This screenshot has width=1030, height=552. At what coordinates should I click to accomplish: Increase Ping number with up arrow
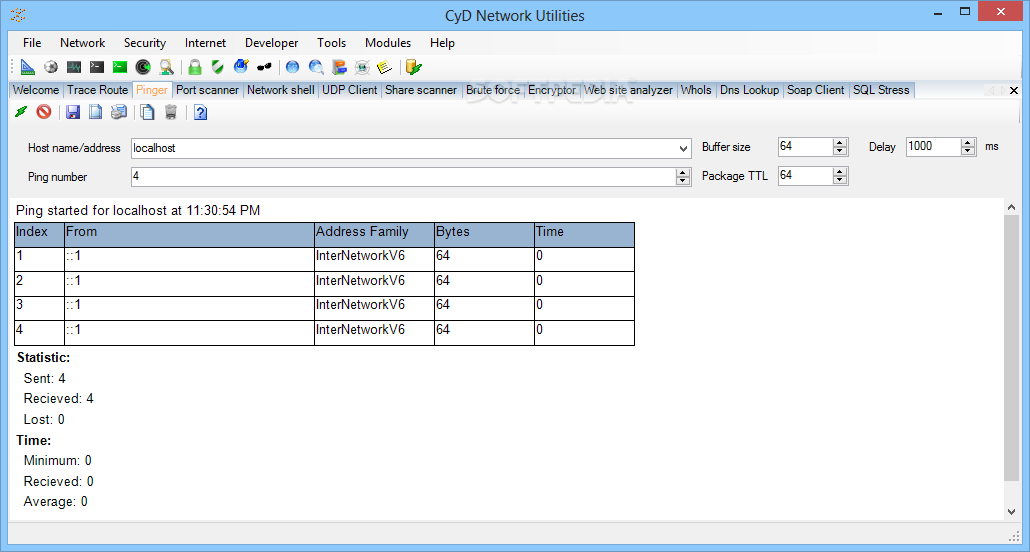pos(683,172)
